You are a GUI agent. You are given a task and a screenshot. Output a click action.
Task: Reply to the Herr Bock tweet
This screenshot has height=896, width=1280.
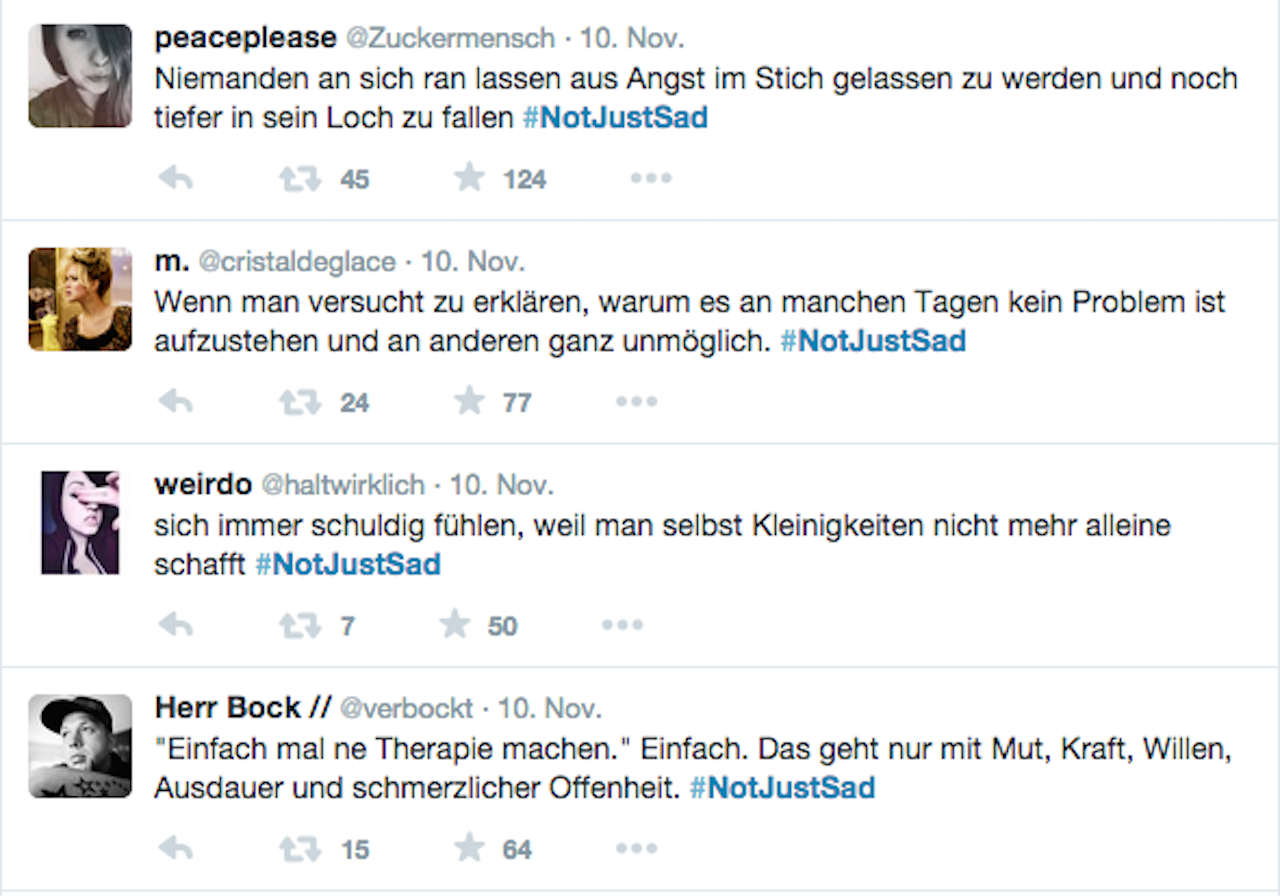coord(176,850)
